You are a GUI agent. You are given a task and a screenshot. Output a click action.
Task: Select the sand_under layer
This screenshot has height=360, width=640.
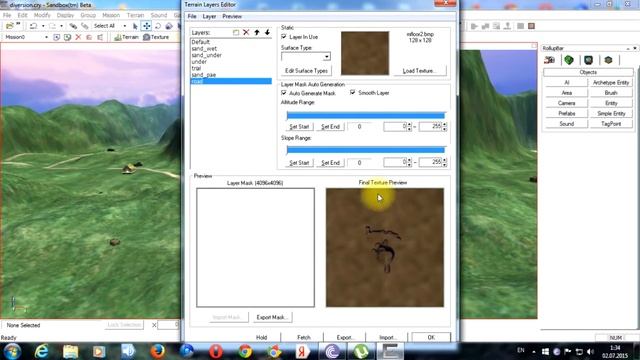pos(207,55)
